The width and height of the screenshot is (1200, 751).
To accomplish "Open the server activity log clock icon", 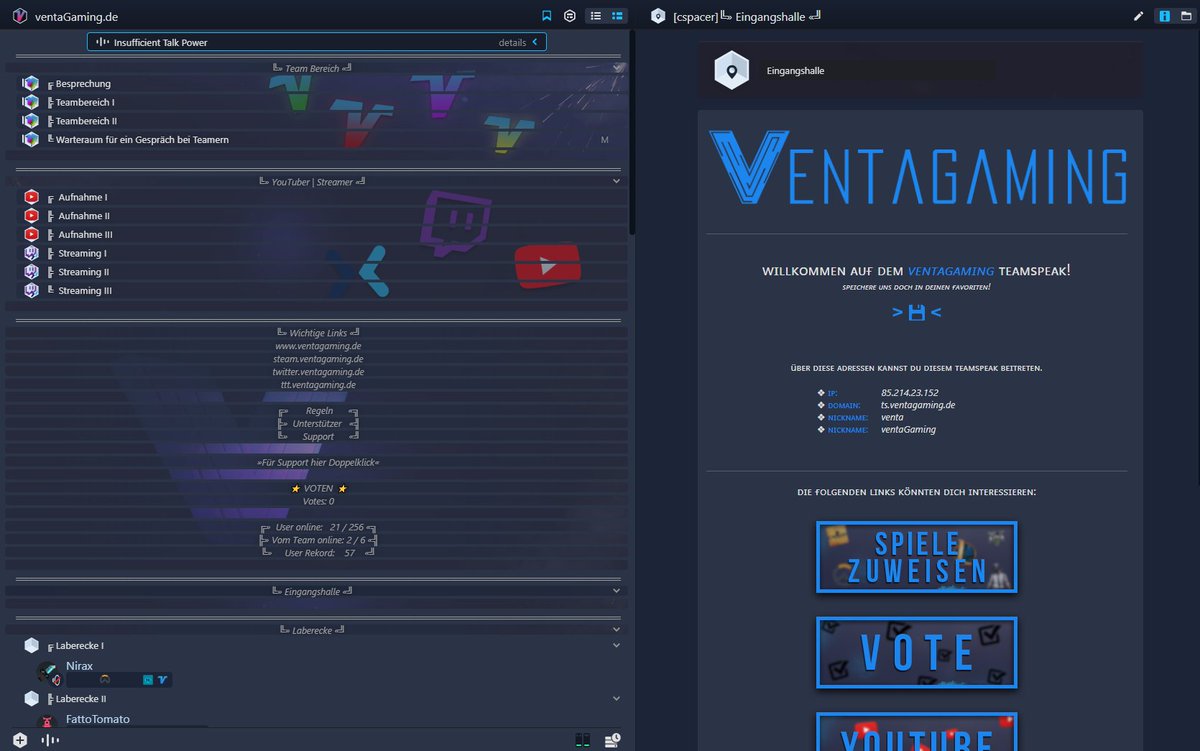I will 612,740.
